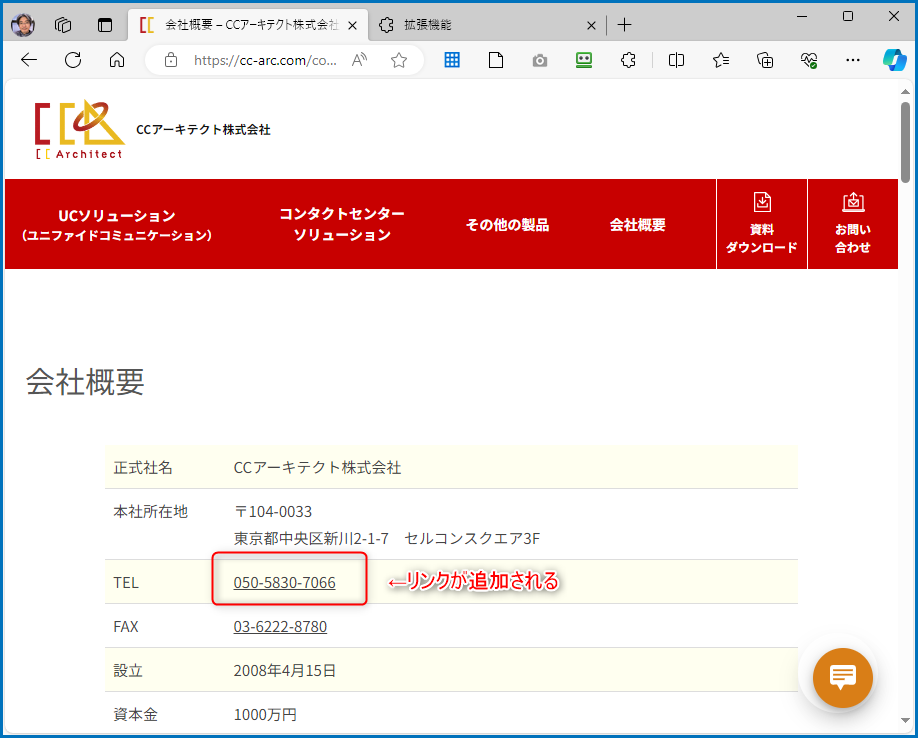Open a new browser tab
The width and height of the screenshot is (918, 738).
pyautogui.click(x=625, y=25)
